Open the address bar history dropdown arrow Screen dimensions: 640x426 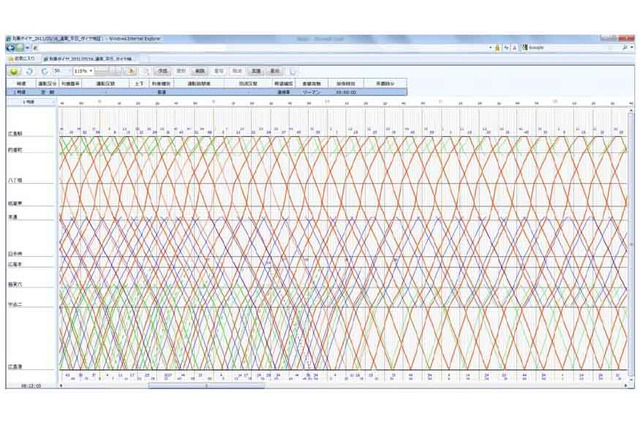(490, 48)
